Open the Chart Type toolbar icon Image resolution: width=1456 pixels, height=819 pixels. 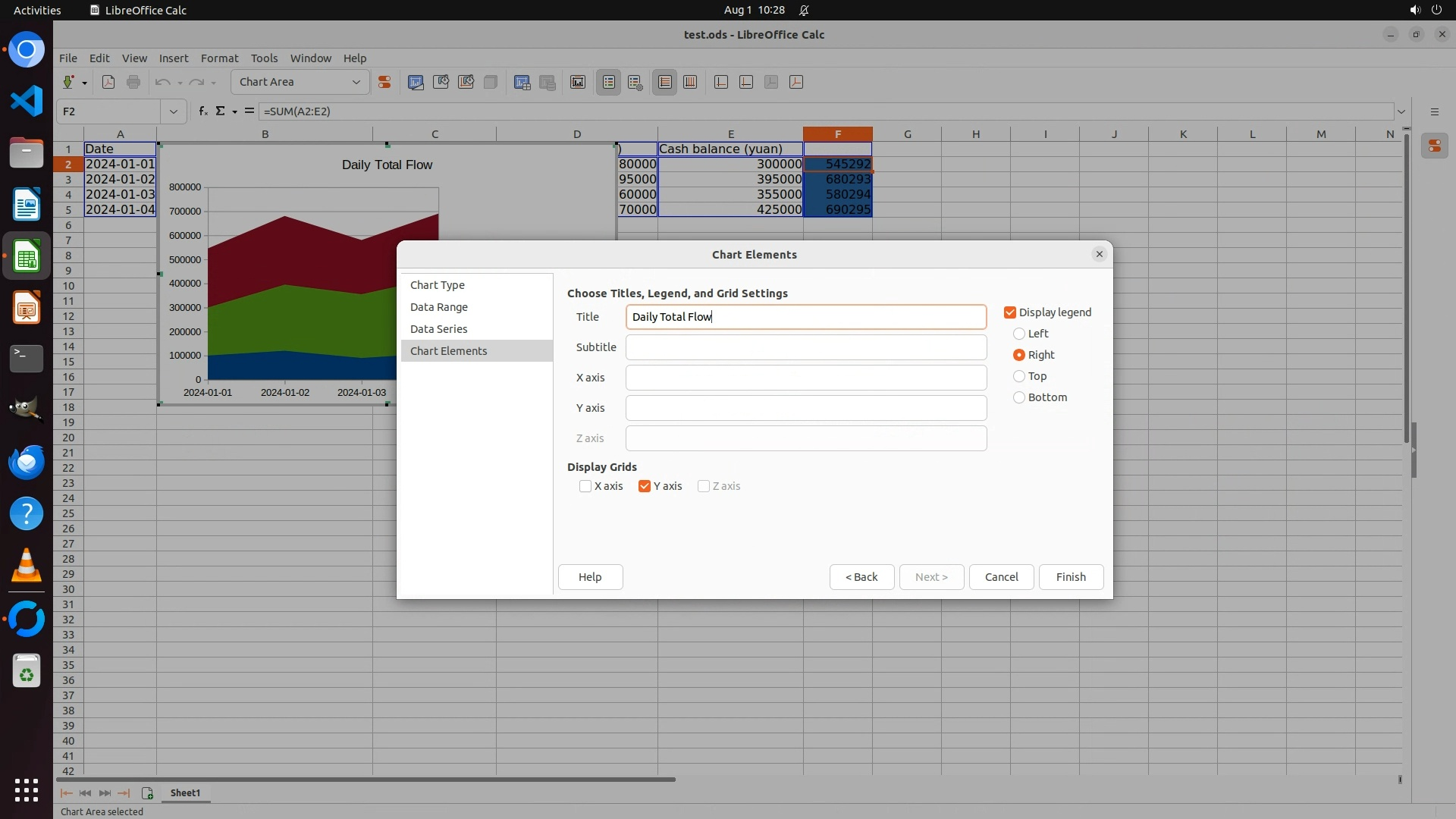tap(416, 82)
